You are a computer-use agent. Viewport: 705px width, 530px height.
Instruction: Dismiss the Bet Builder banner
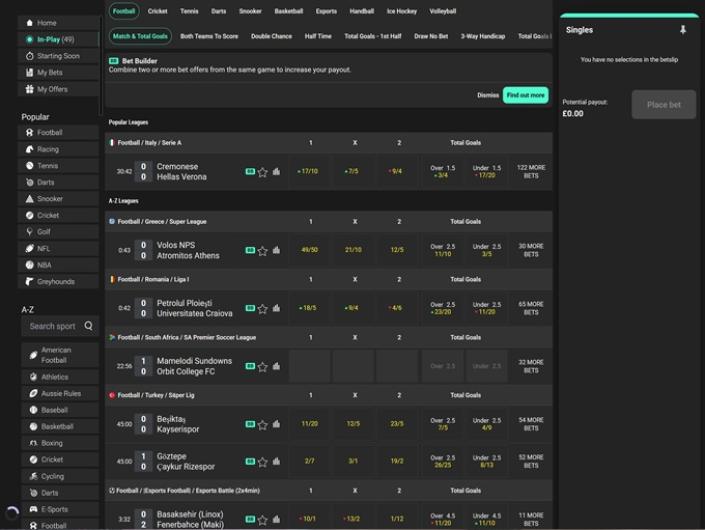tap(487, 95)
